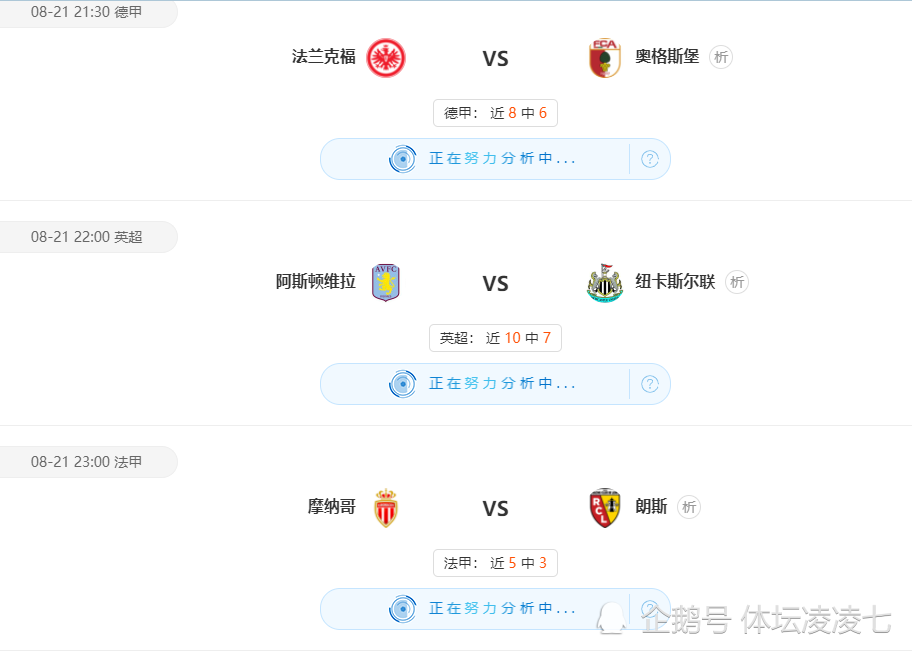Open analysis icon beside 纽卡斯尔联
This screenshot has width=912, height=651.
[x=737, y=282]
